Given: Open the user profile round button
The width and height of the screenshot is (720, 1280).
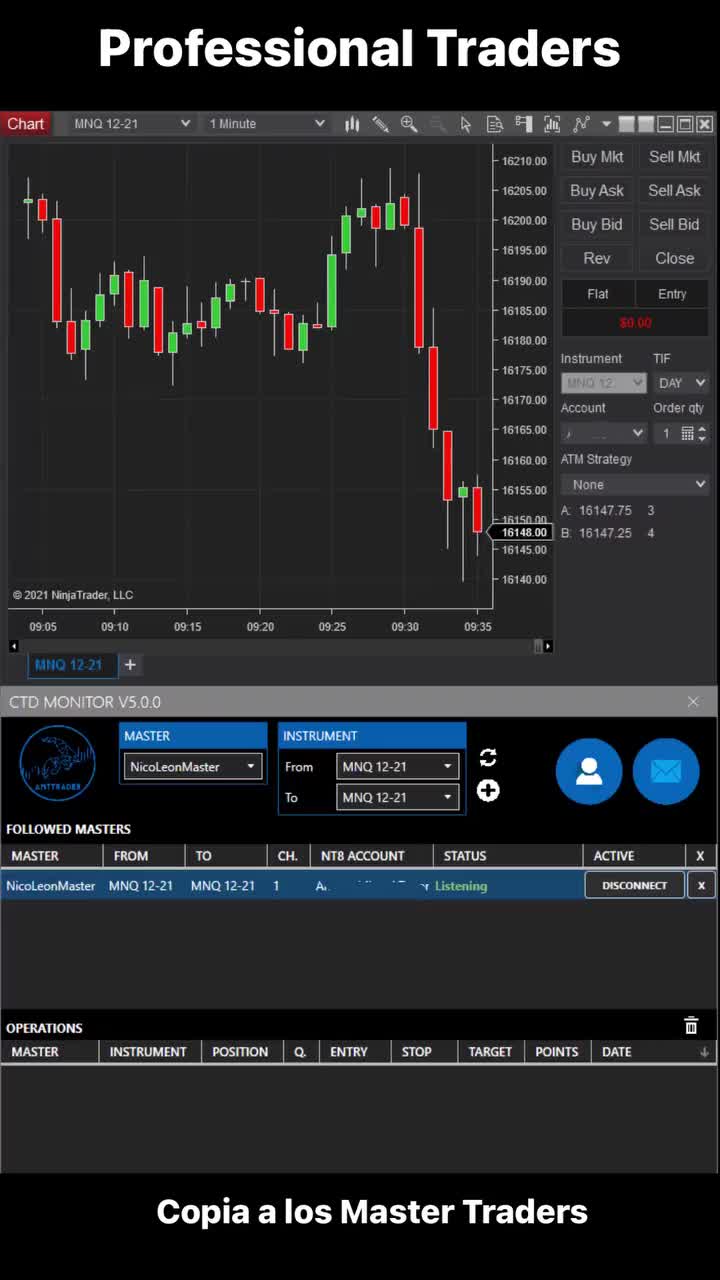Looking at the screenshot, I should pyautogui.click(x=589, y=771).
